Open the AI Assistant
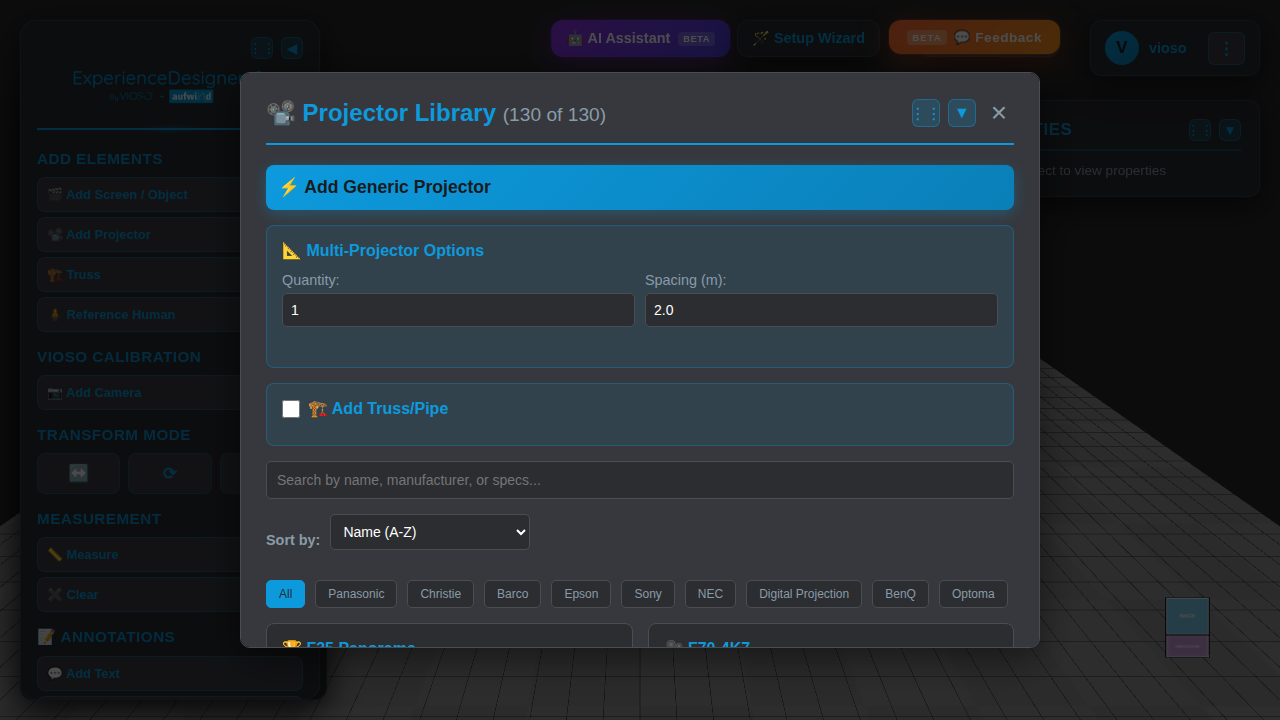 coord(639,38)
